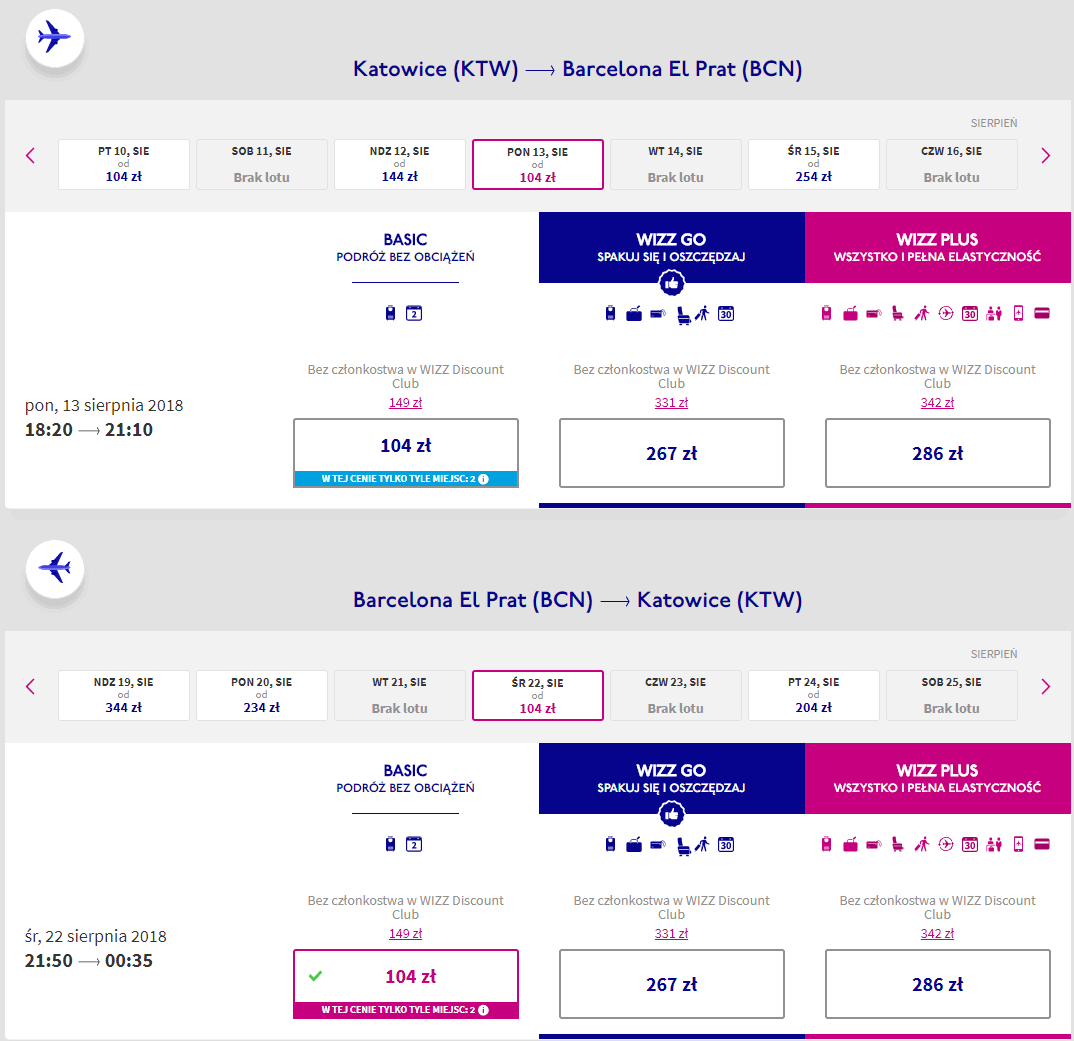The width and height of the screenshot is (1074, 1041).
Task: Click the 342 zł non-member price link for return WIZZ PLUS
Action: 937,934
